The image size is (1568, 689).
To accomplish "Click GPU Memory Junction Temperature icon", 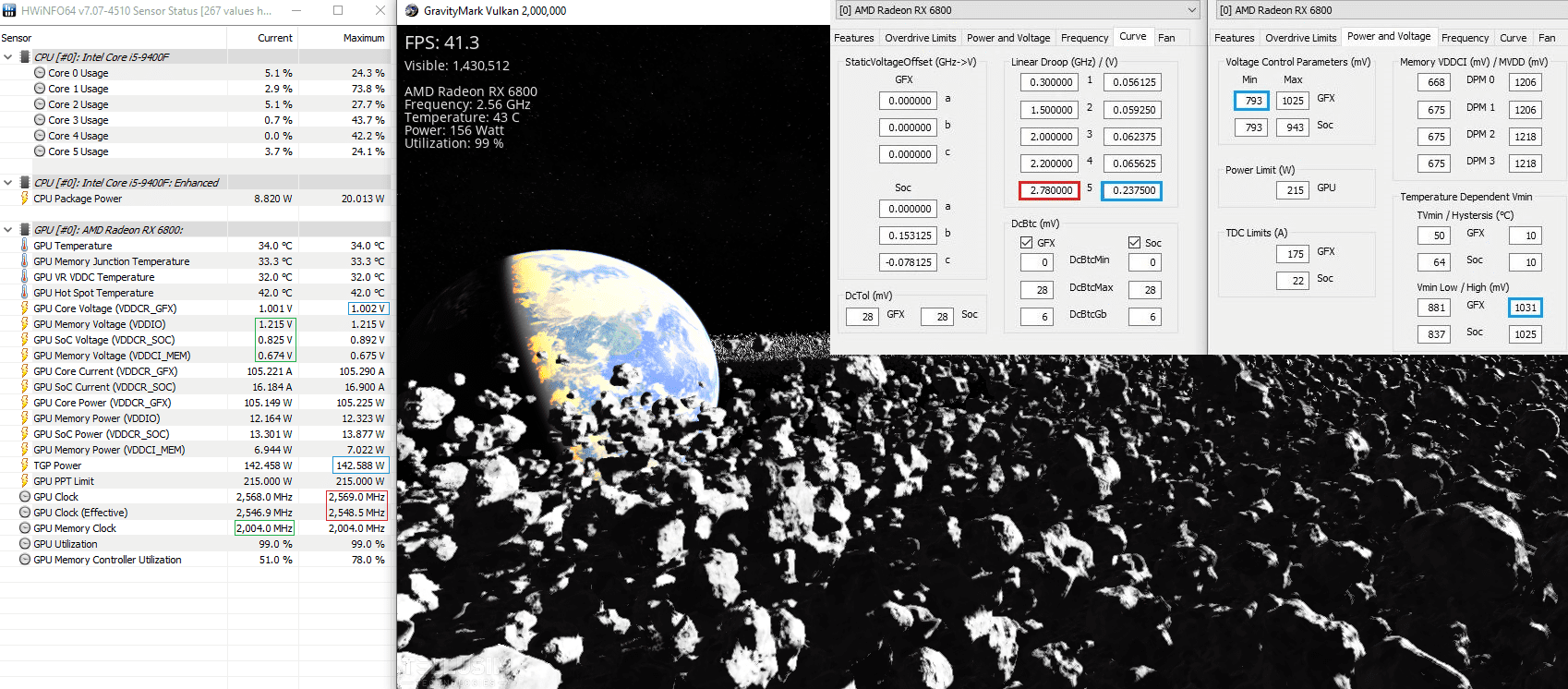I will pyautogui.click(x=25, y=261).
